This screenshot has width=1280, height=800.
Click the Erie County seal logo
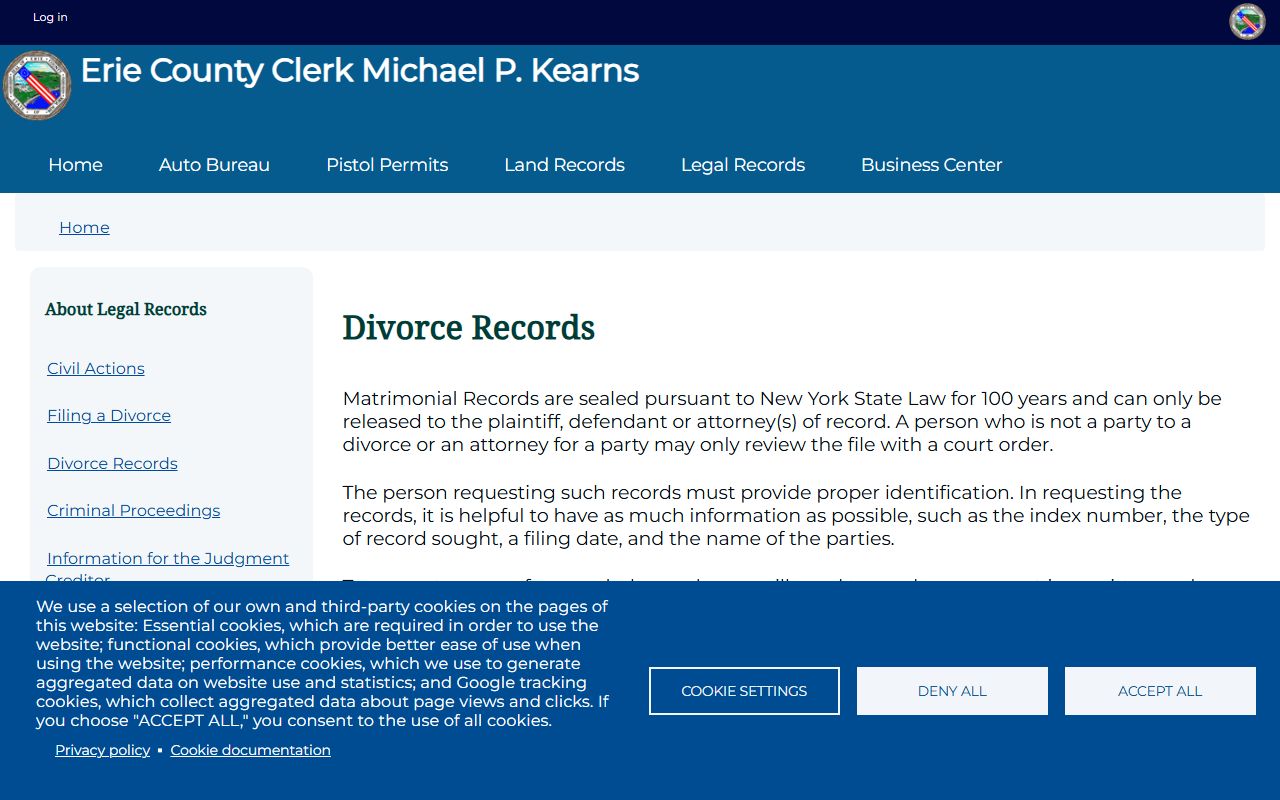coord(38,86)
